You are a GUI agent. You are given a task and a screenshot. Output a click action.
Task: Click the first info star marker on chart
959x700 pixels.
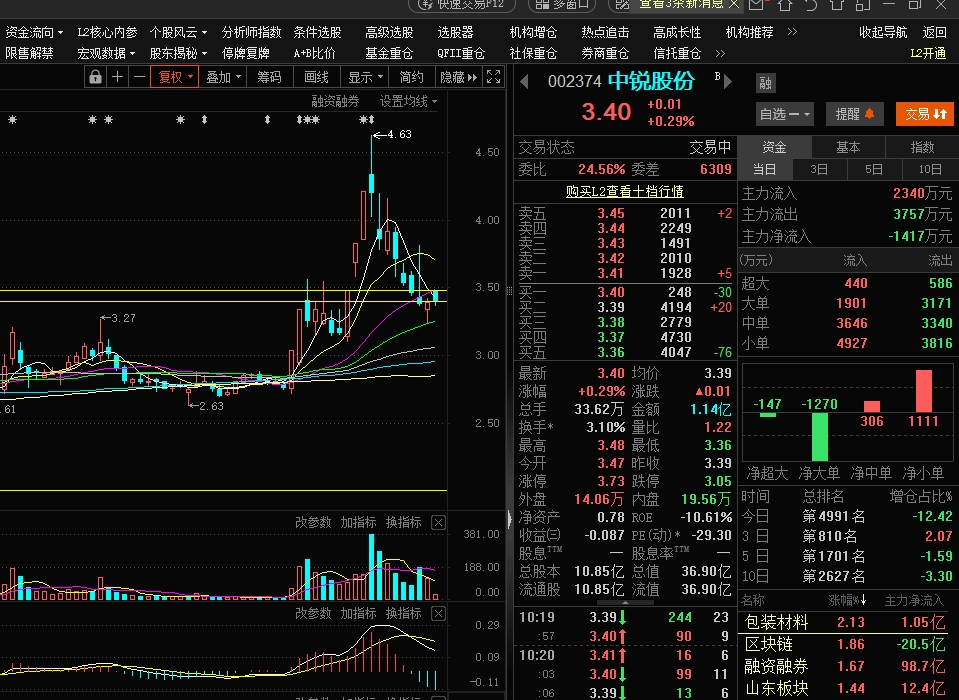pos(12,120)
